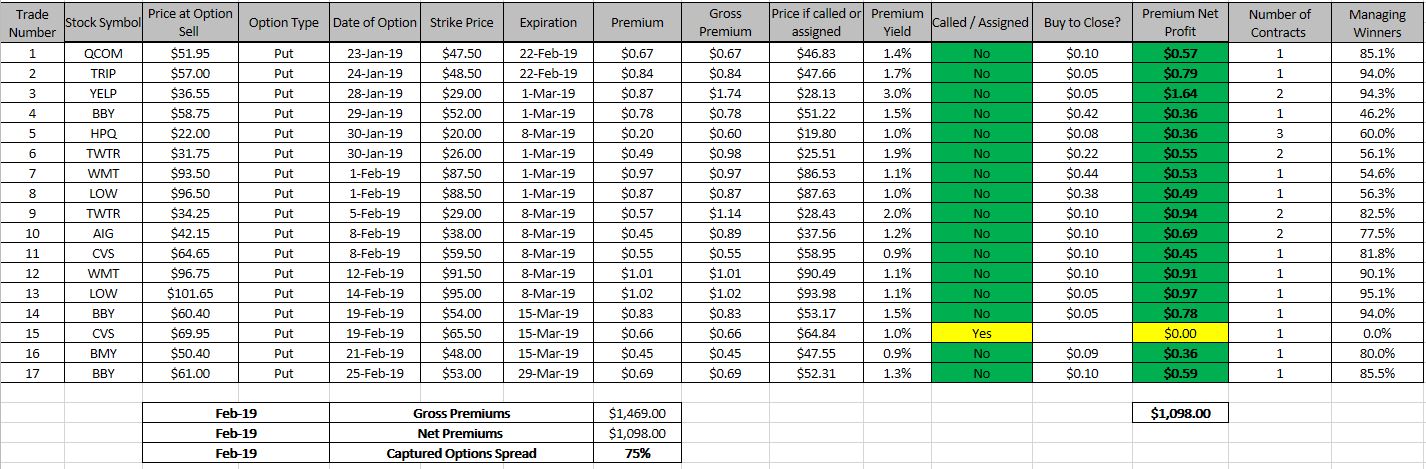Select the Stock Symbol column header

tap(102, 22)
